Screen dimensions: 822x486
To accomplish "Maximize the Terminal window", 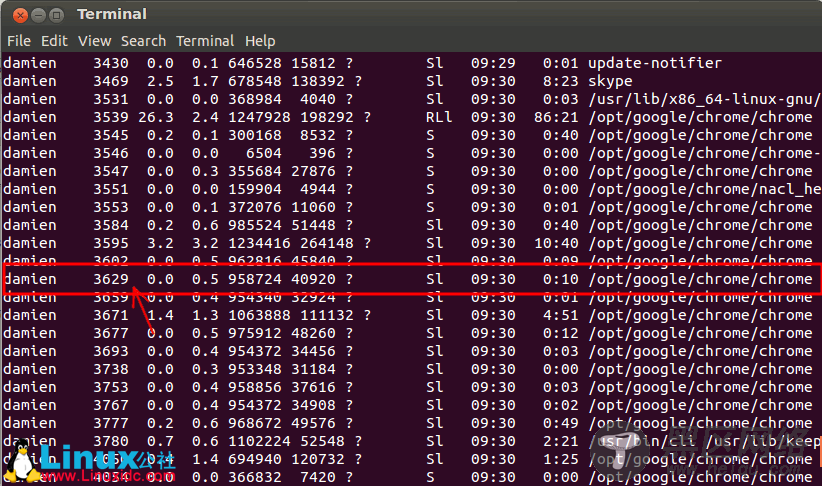I will 56,15.
